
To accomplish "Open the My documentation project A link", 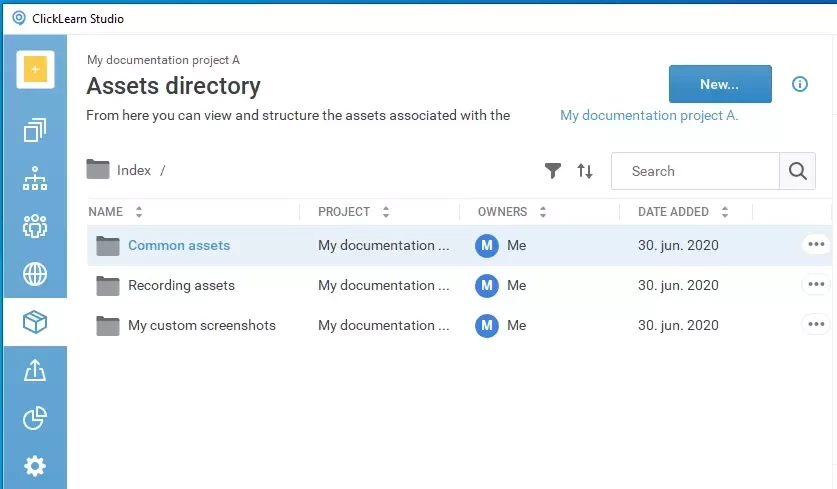I will click(x=648, y=115).
